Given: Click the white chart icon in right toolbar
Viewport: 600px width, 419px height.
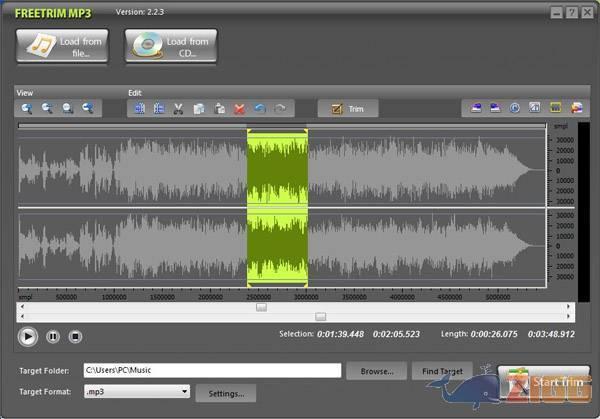Looking at the screenshot, I should [535, 108].
